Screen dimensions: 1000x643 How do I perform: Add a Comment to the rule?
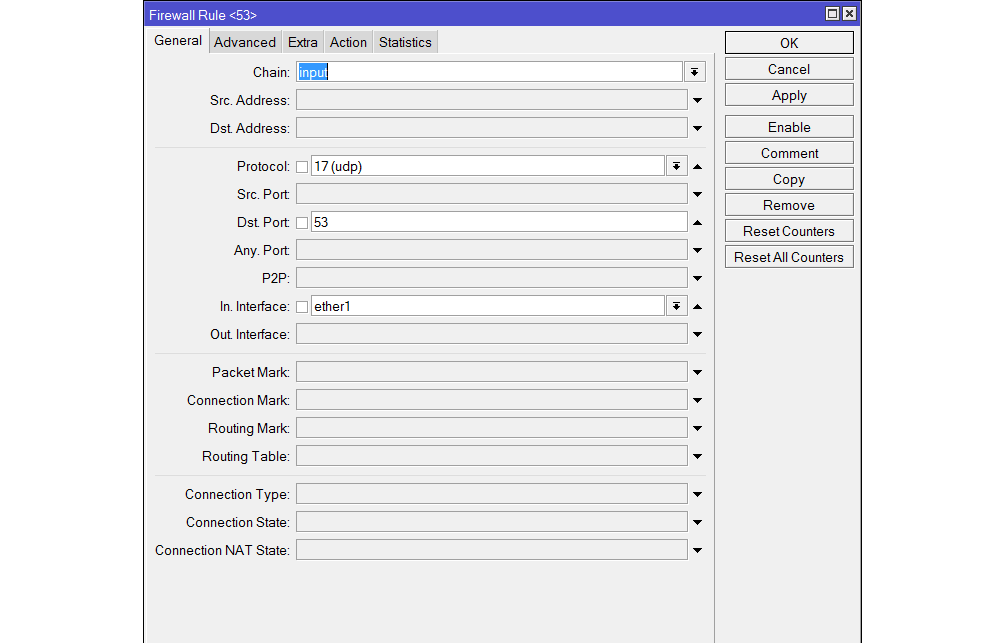point(789,153)
